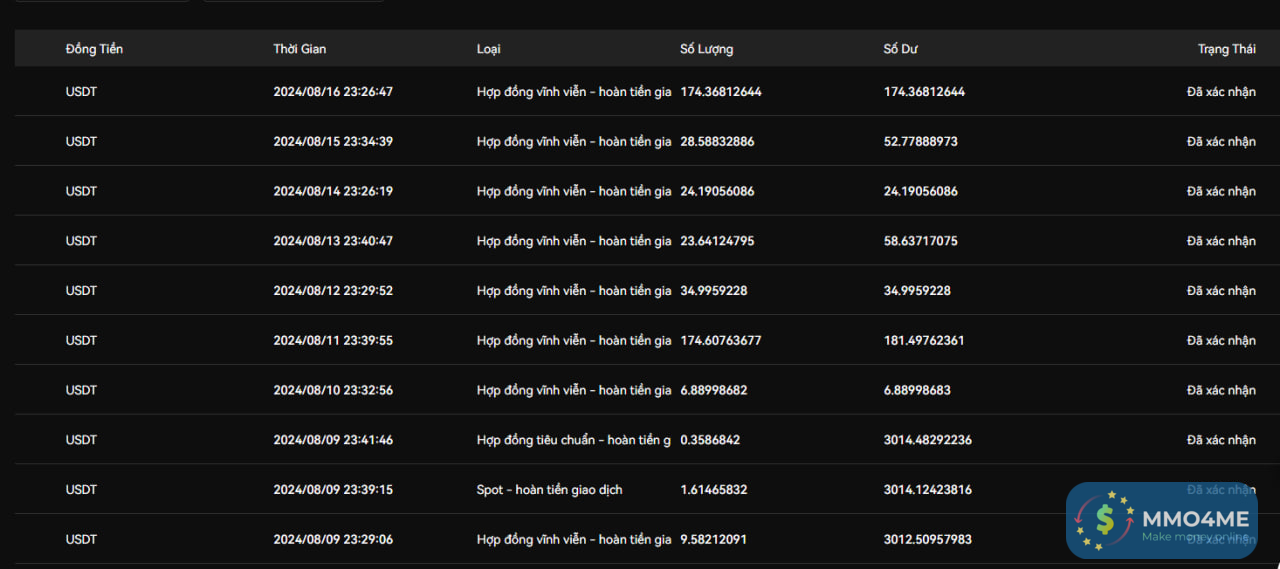Image resolution: width=1280 pixels, height=569 pixels.
Task: Click Đã xác nhận status in 08/11 row
Action: (1221, 341)
